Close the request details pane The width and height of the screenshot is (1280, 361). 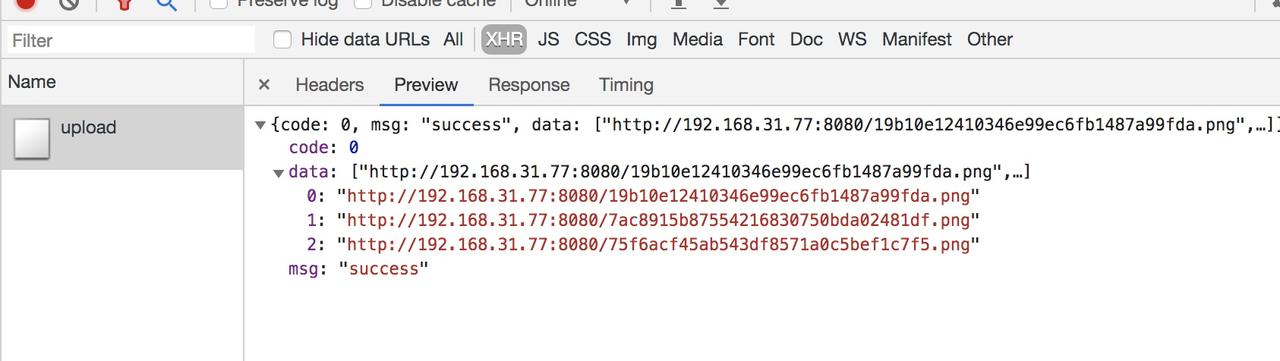[264, 85]
